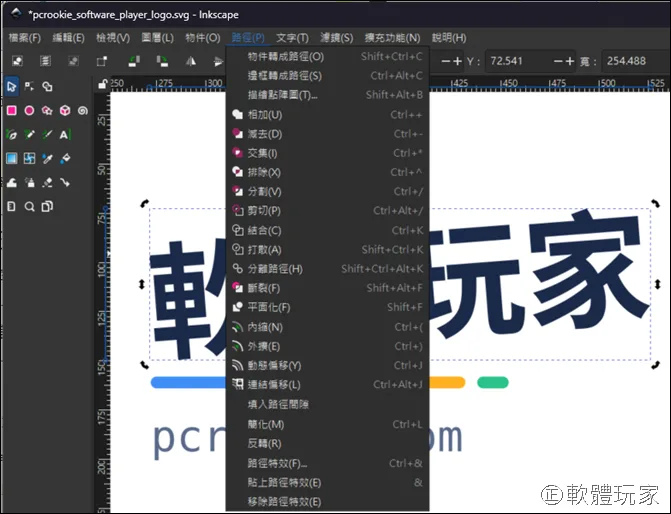Choose 平面化(F) flatten entry

(x=327, y=308)
